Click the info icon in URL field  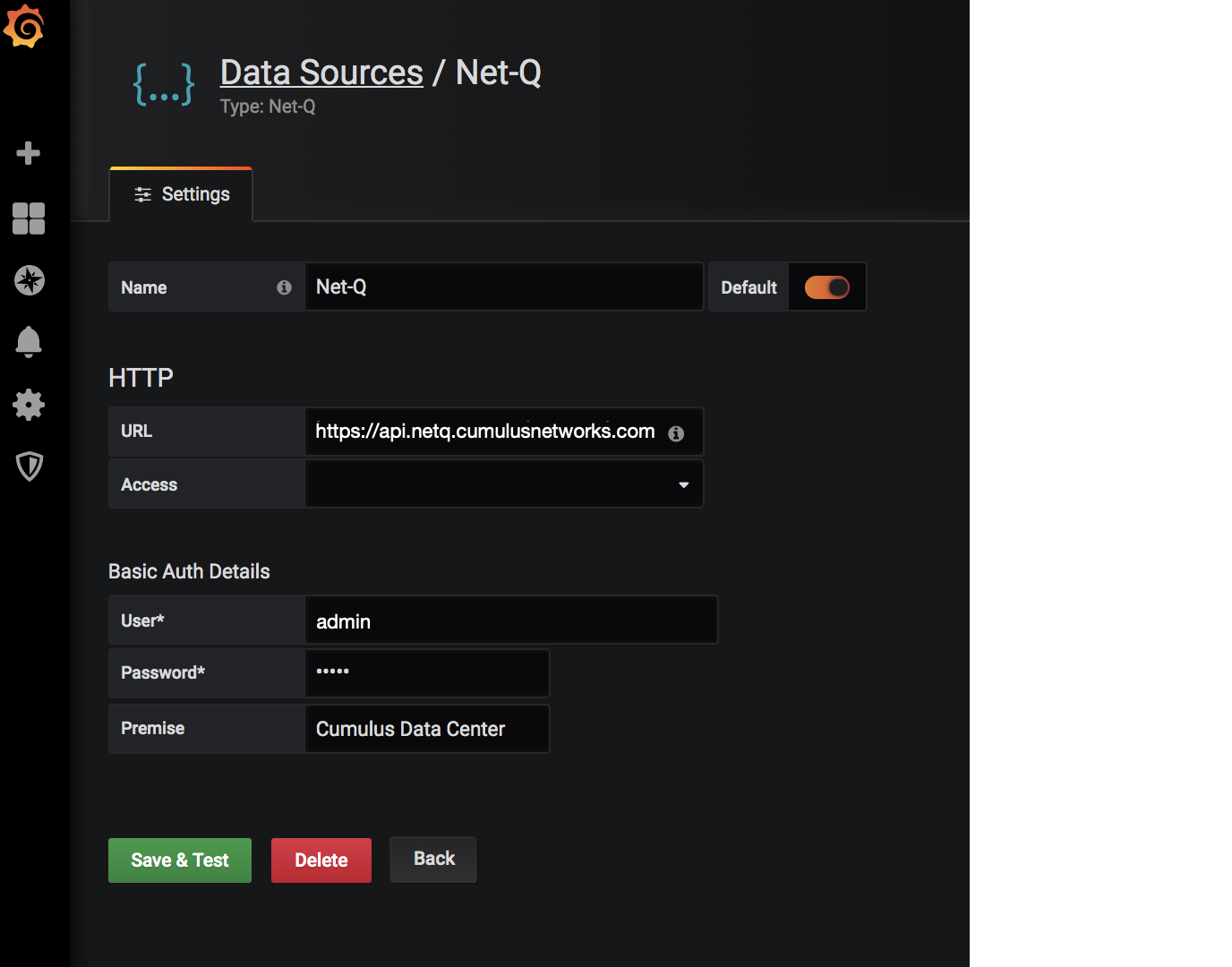tap(676, 433)
